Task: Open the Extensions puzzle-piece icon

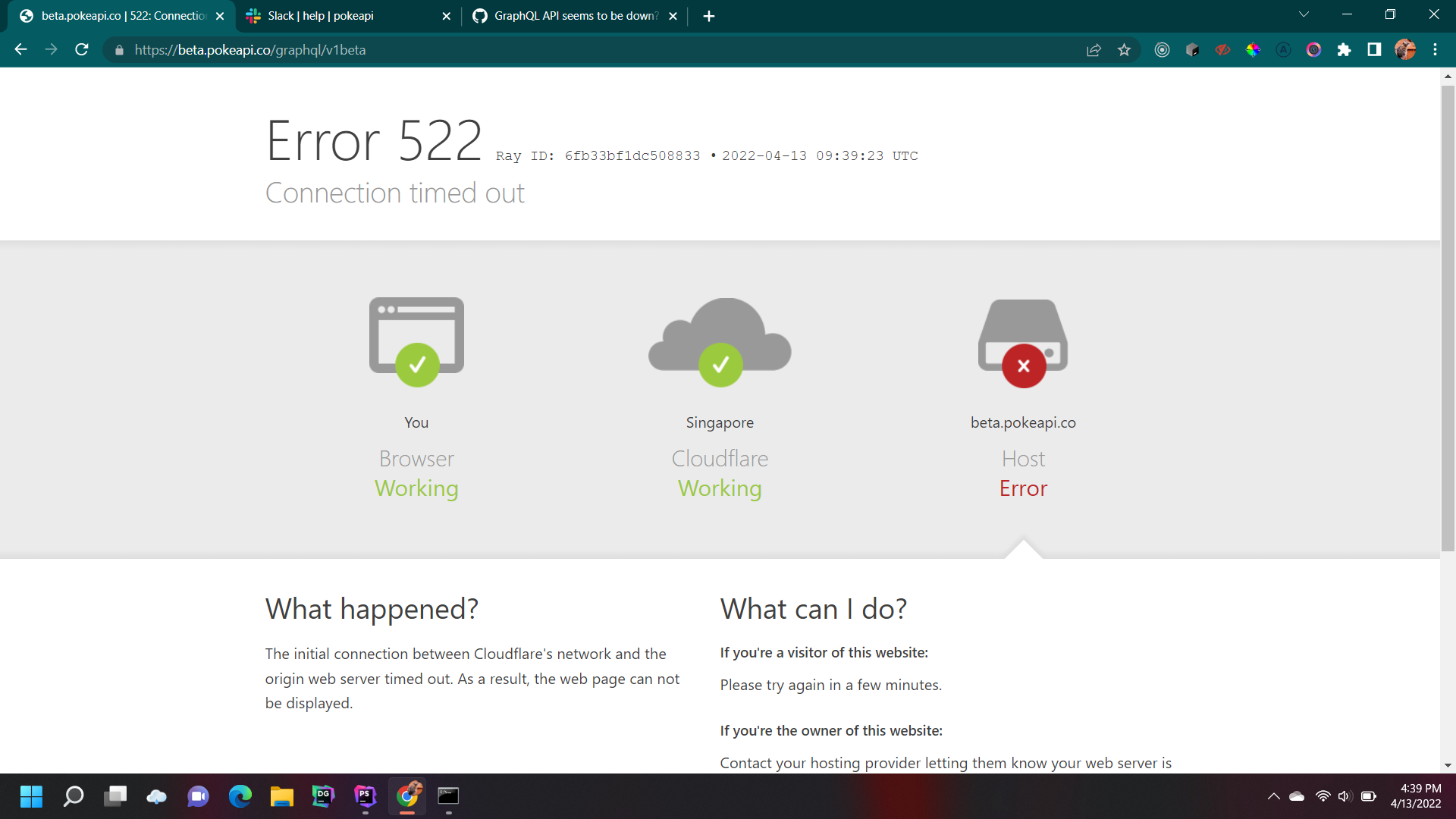Action: pos(1345,50)
